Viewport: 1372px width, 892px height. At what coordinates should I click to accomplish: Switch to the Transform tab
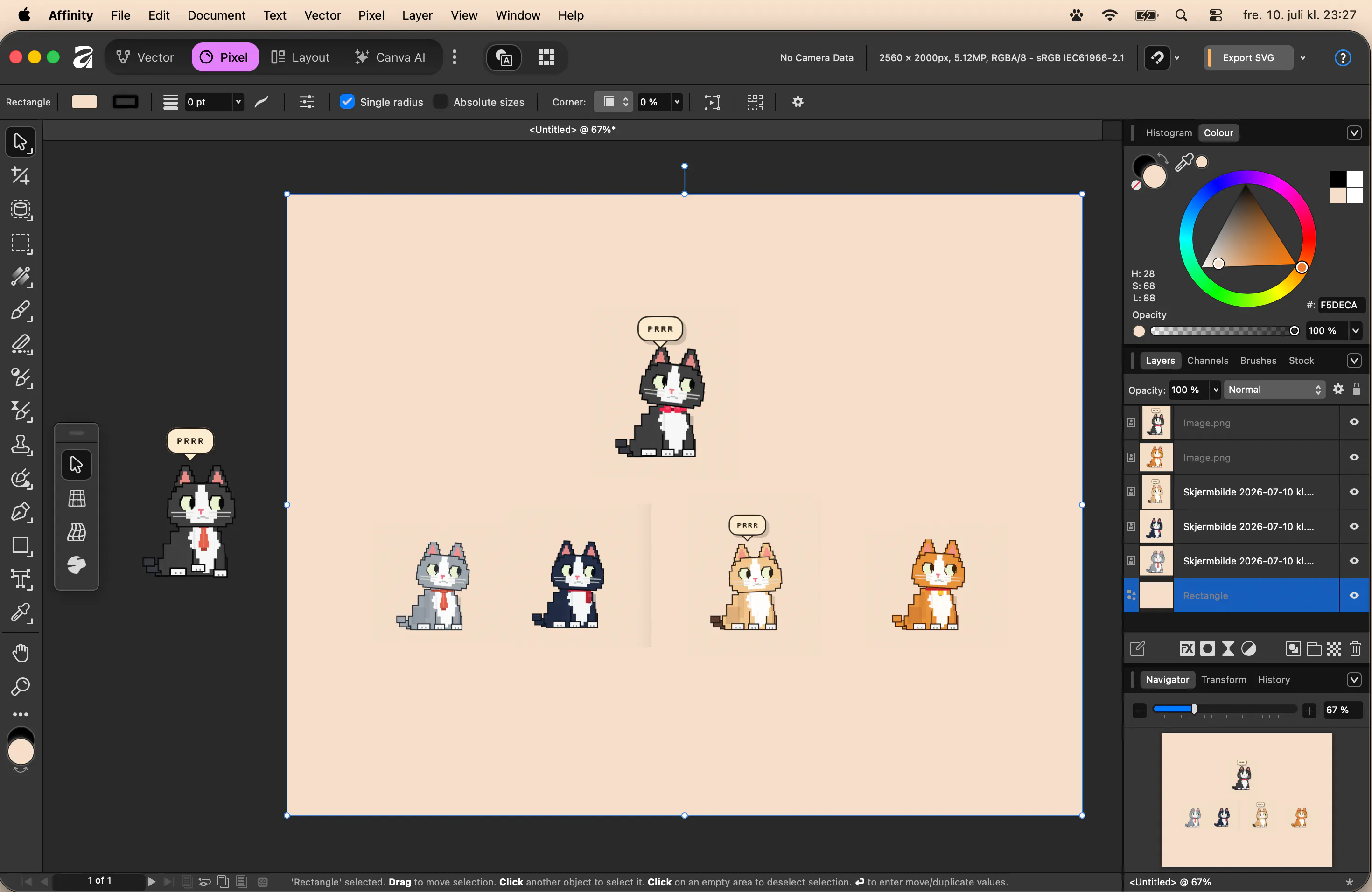tap(1223, 680)
